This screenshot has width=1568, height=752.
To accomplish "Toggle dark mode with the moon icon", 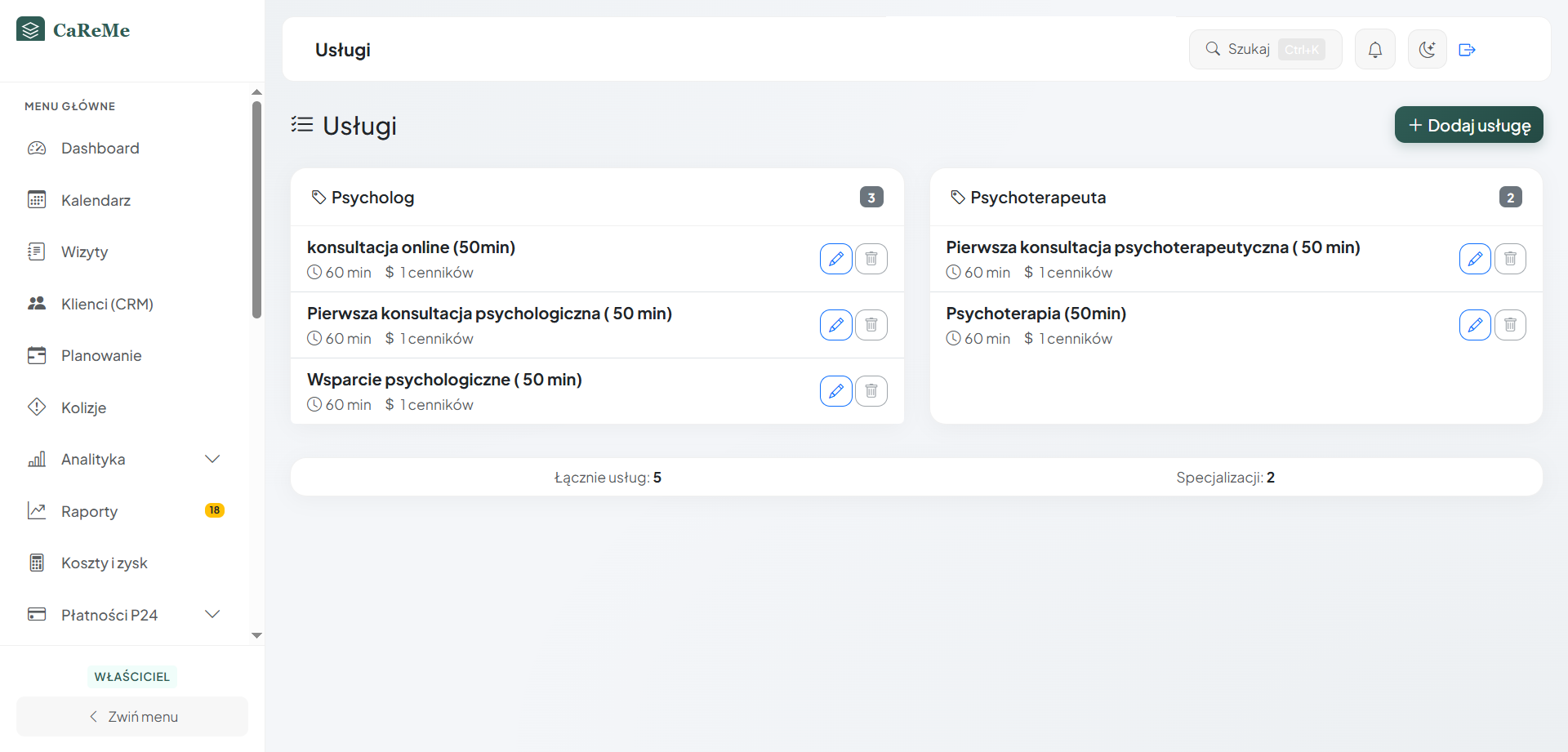I will coord(1428,50).
